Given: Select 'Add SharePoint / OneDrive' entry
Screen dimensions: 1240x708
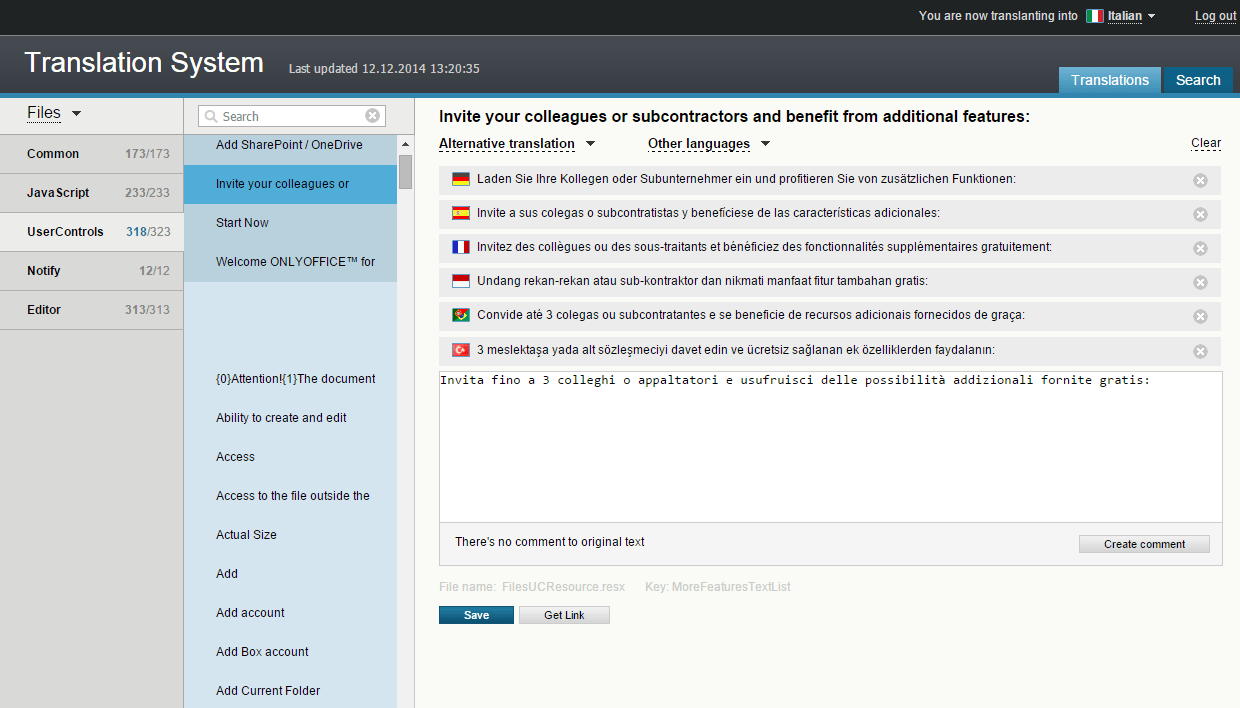Looking at the screenshot, I should pos(290,146).
